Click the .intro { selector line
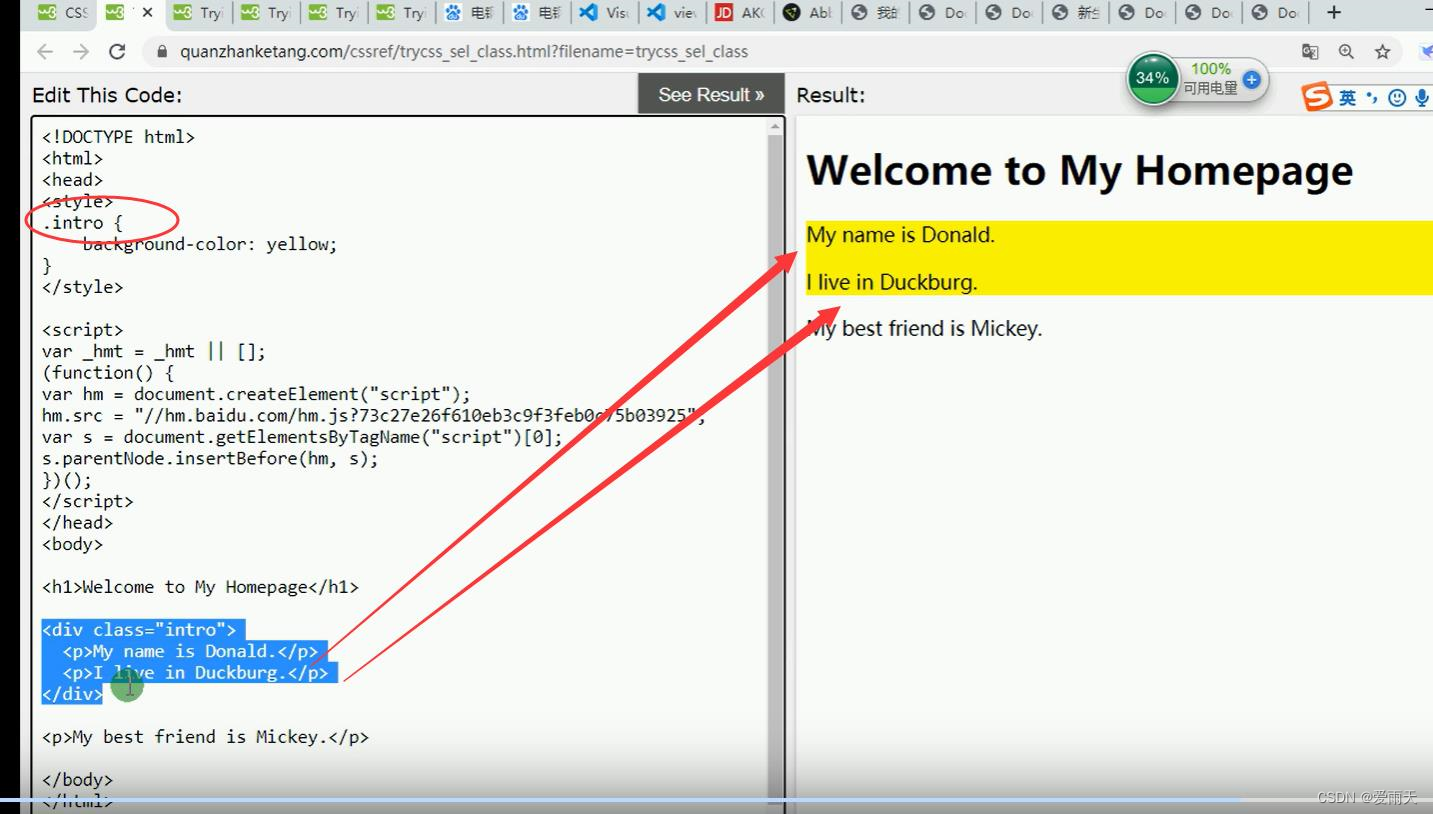Screen dimensions: 1433x814 [82, 223]
